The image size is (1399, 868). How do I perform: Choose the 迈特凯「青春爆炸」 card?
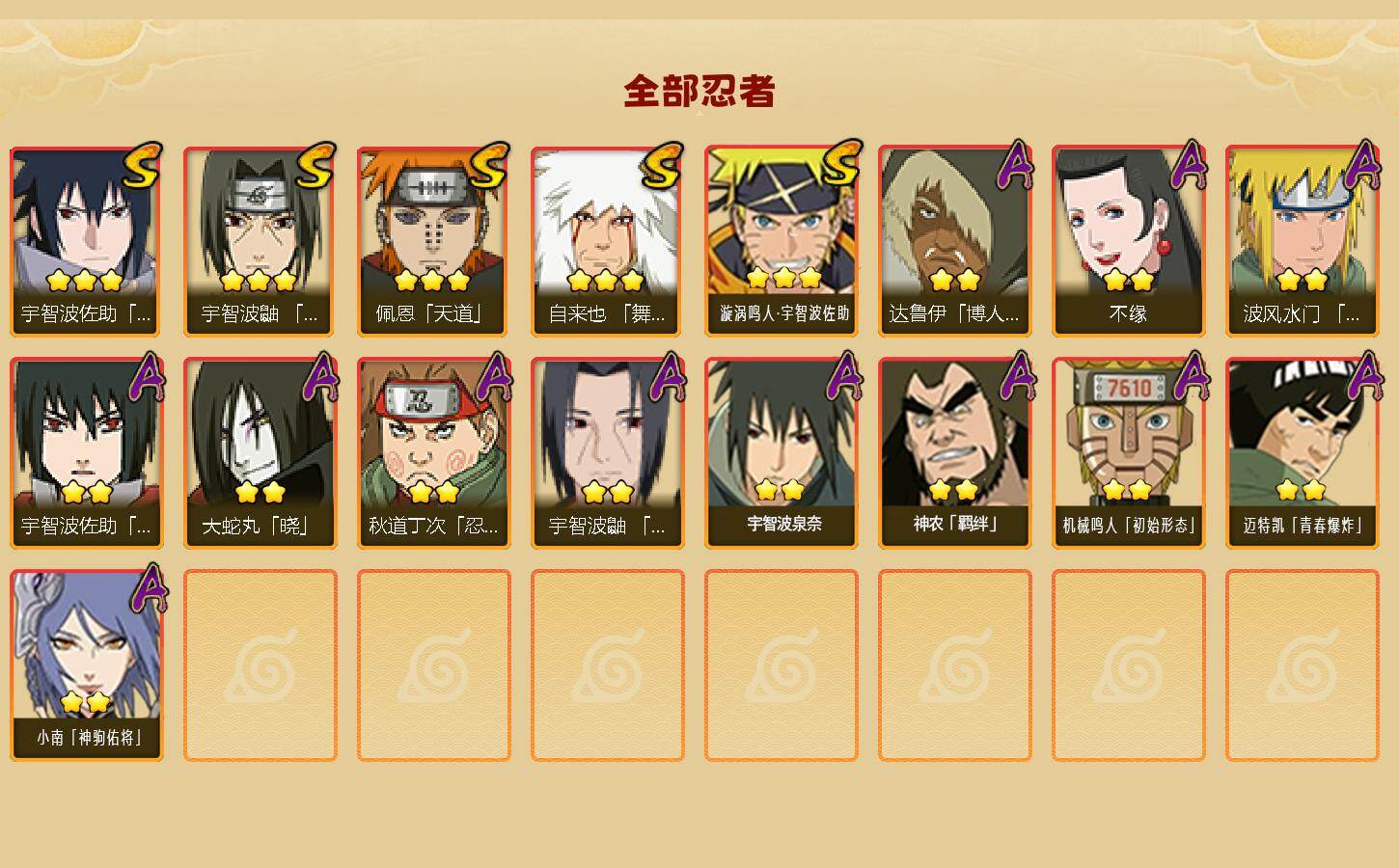point(1303,453)
